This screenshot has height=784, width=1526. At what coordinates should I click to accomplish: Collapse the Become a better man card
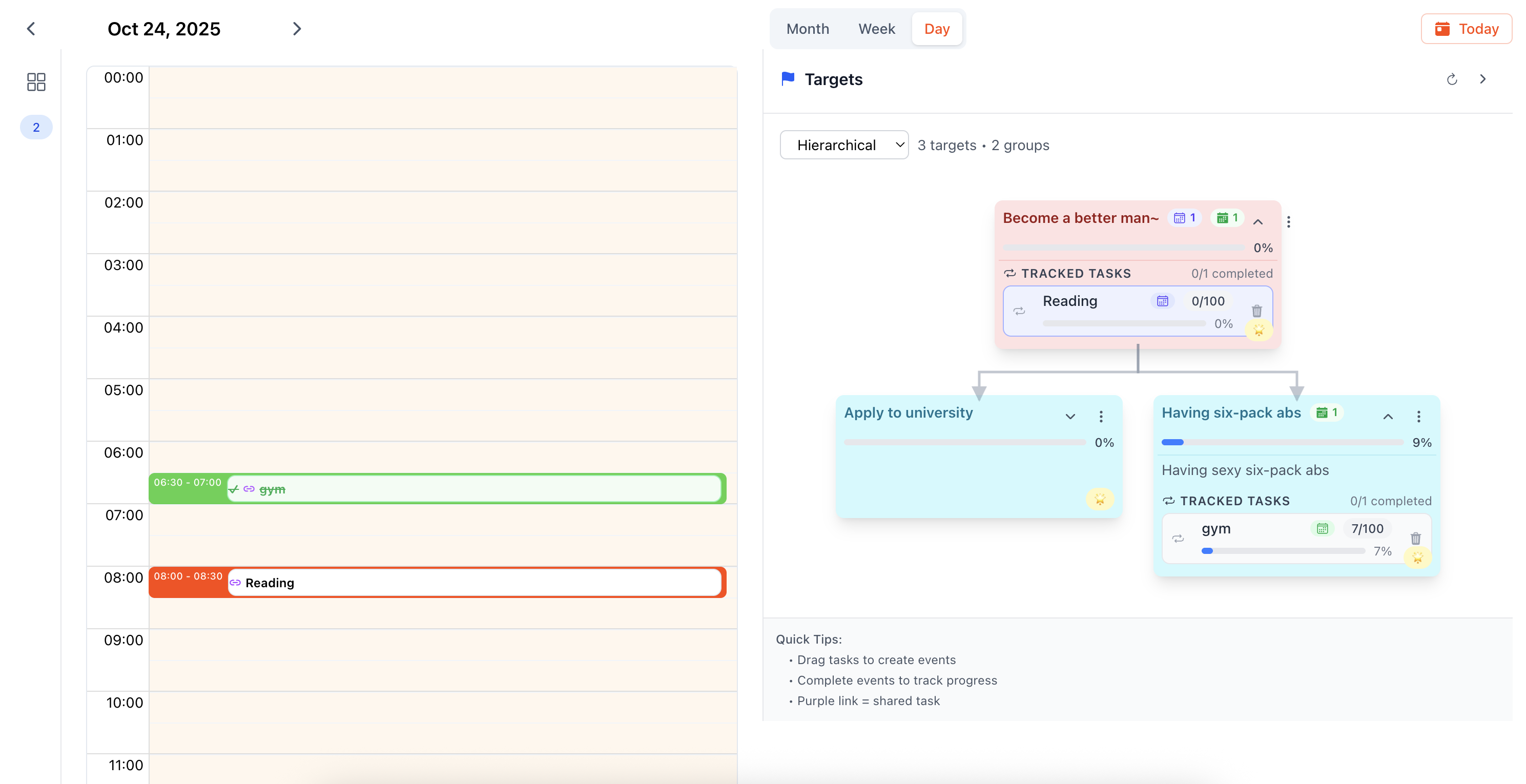(1257, 222)
